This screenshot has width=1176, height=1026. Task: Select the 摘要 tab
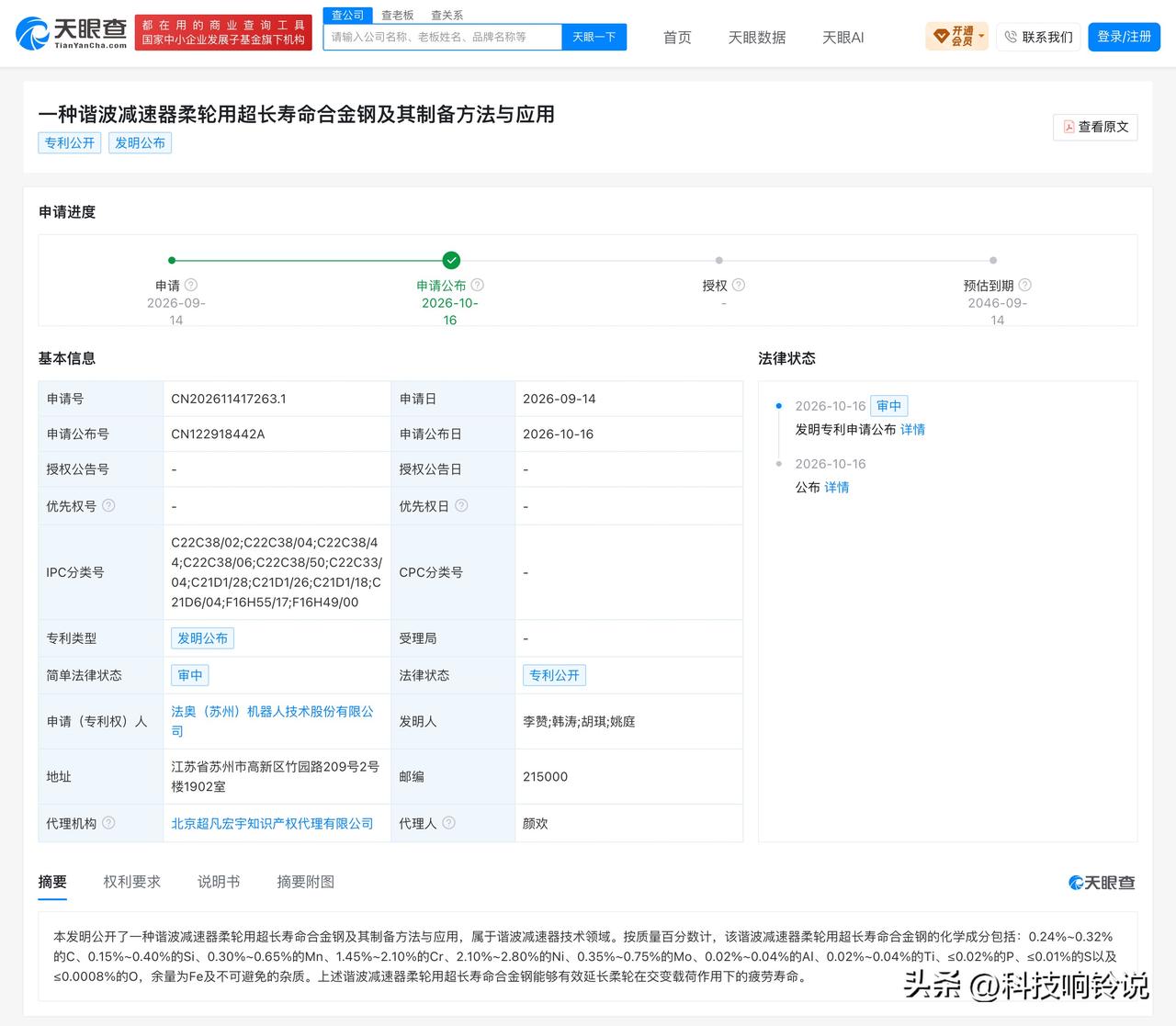(52, 882)
